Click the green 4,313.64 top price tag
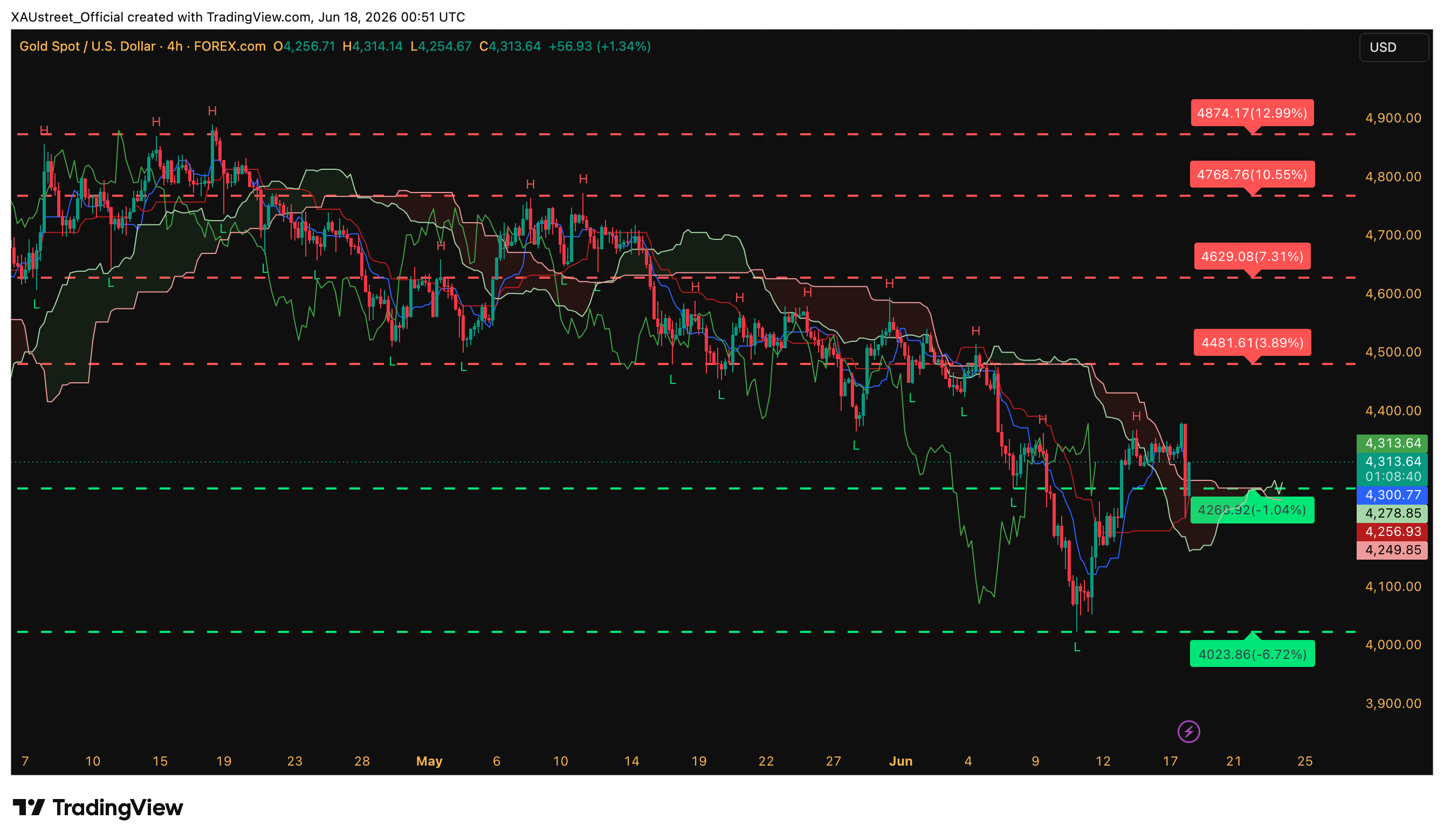The width and height of the screenshot is (1444, 840). point(1392,443)
